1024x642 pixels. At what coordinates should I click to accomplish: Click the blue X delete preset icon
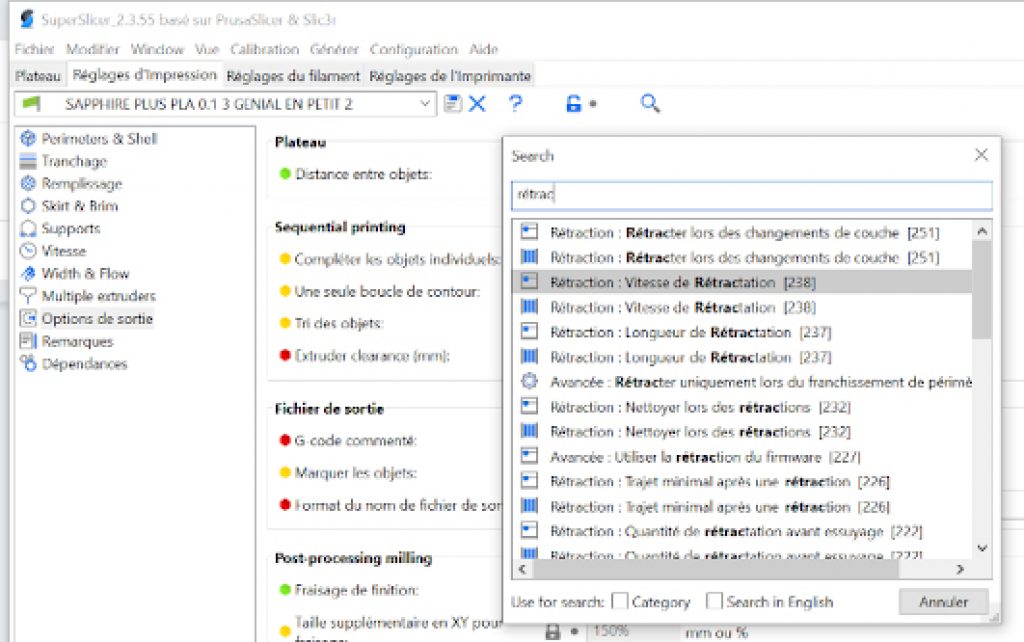click(x=477, y=103)
